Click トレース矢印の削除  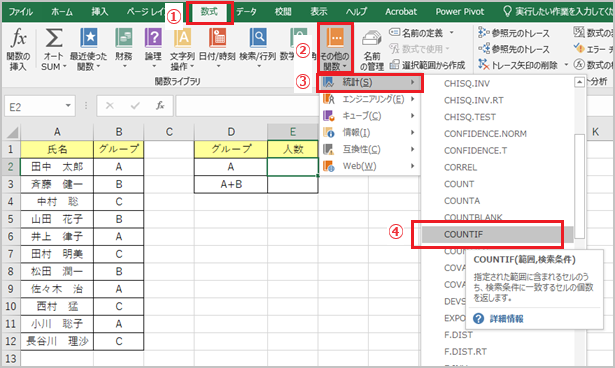518,65
